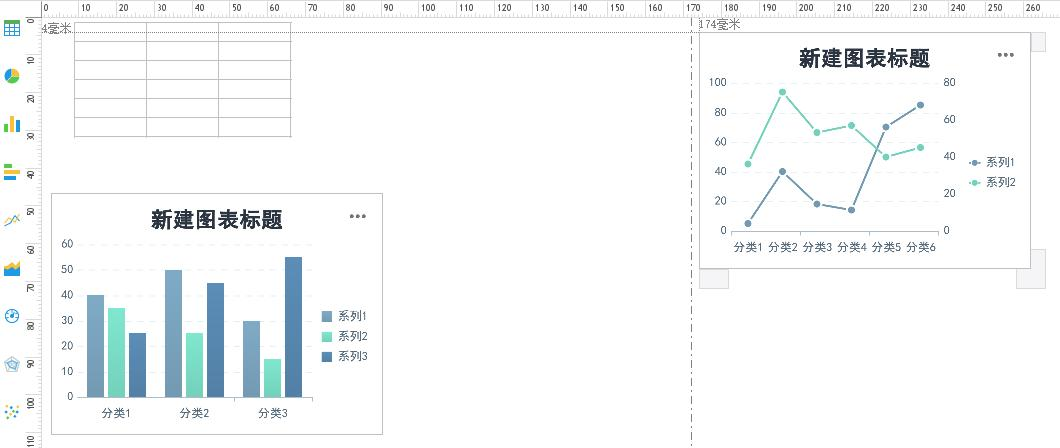Select the line chart icon
Image resolution: width=1060 pixels, height=448 pixels.
point(11,220)
